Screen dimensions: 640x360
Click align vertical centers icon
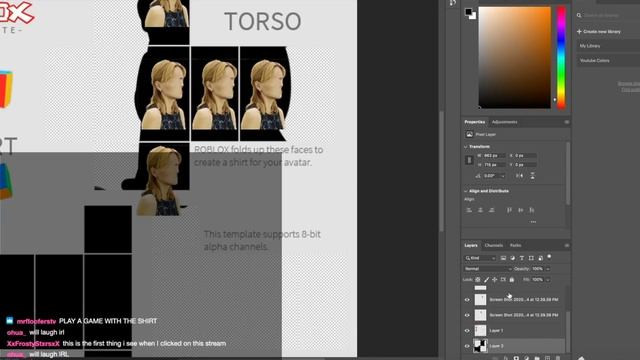point(520,210)
